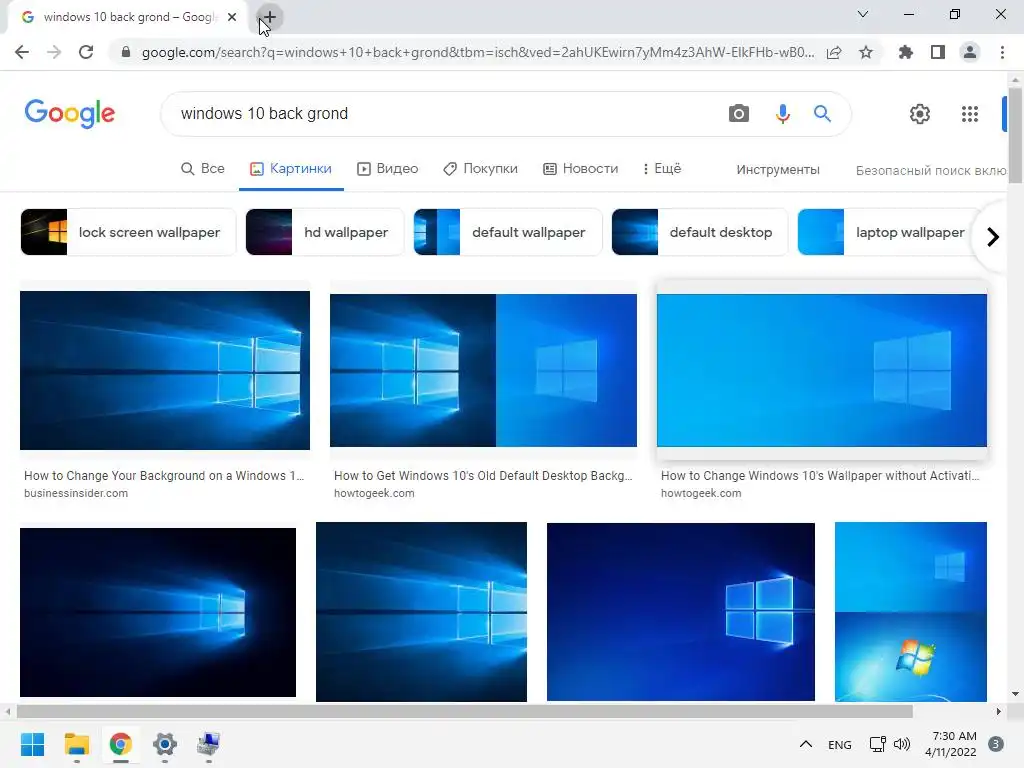
Task: Click the vertical page scrollbar
Action: click(x=1016, y=135)
